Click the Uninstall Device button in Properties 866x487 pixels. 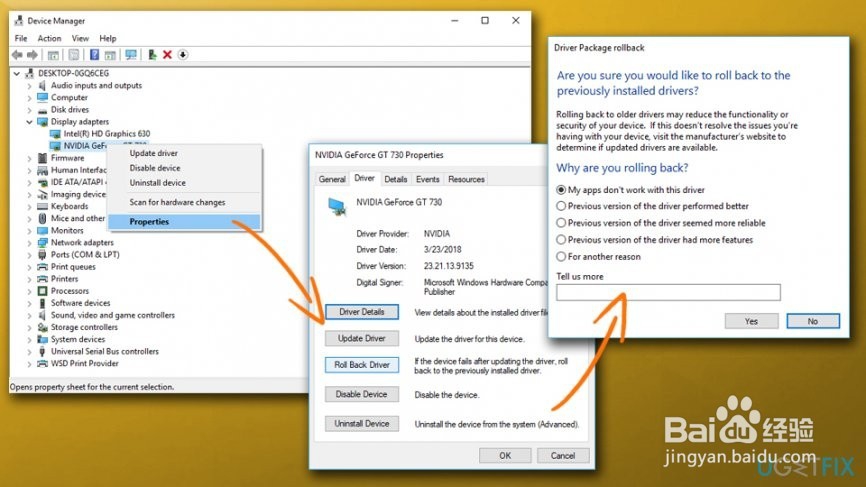pyautogui.click(x=362, y=424)
